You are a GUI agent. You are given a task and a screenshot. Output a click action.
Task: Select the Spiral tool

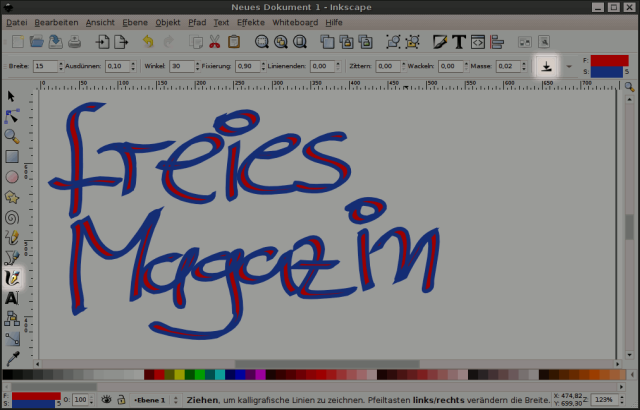point(12,217)
